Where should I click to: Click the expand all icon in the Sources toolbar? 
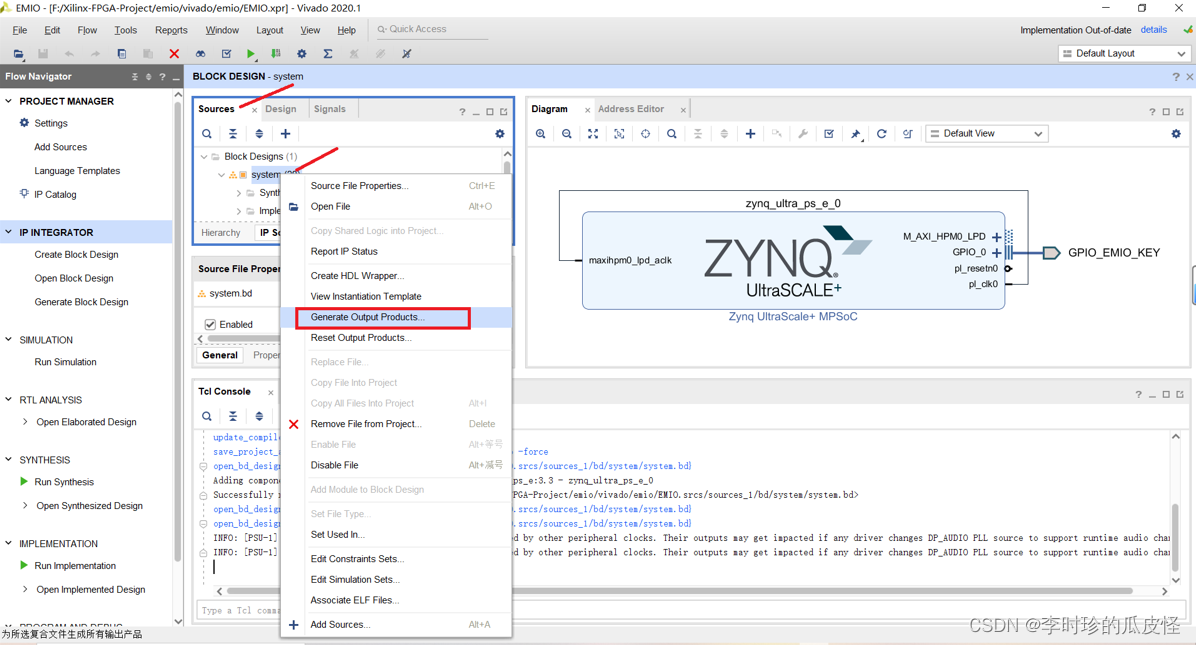pyautogui.click(x=259, y=133)
